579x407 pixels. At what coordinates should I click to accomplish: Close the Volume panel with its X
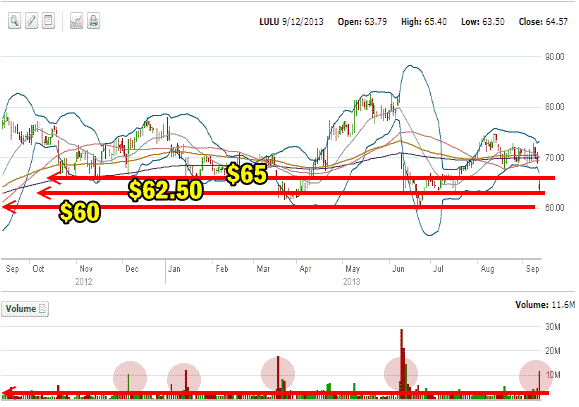click(x=42, y=308)
